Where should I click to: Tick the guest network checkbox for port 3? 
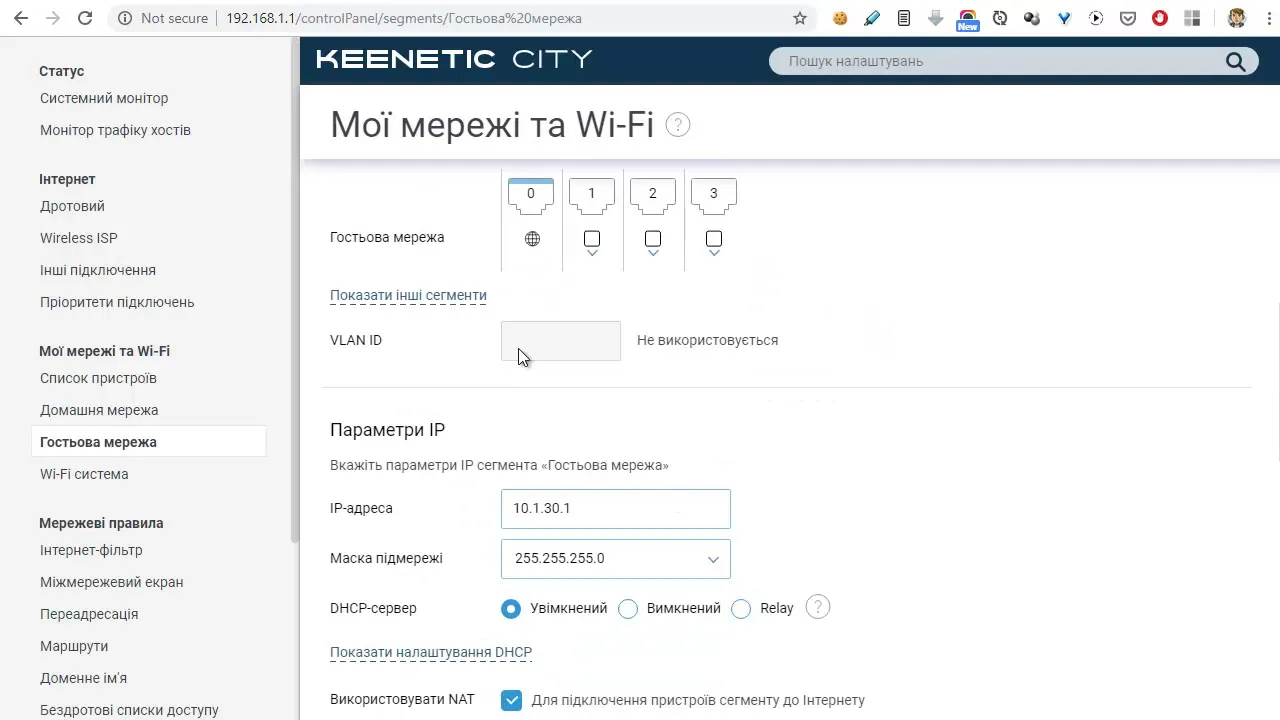pos(714,239)
